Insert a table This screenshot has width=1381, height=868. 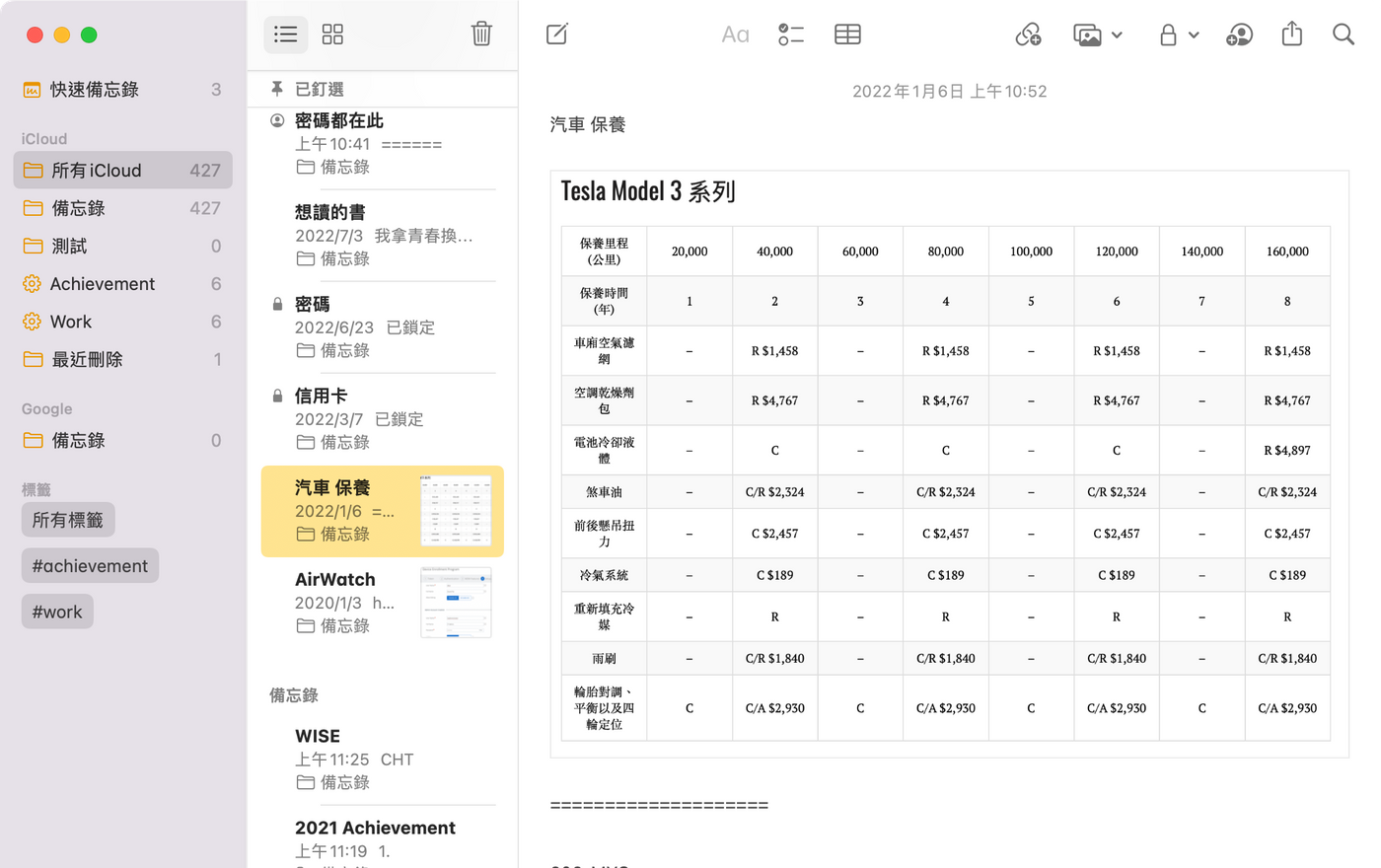tap(847, 35)
